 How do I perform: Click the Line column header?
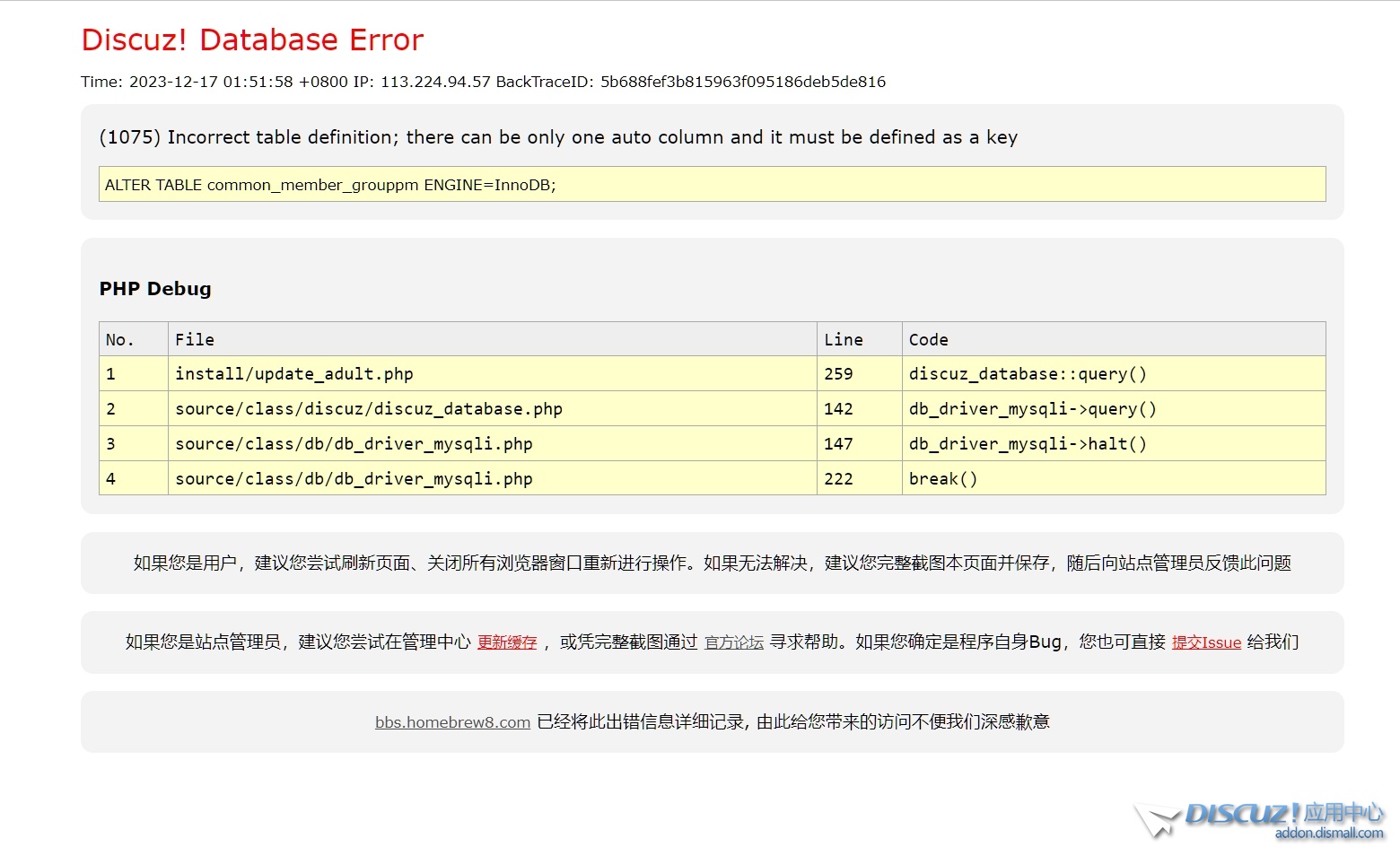click(843, 340)
